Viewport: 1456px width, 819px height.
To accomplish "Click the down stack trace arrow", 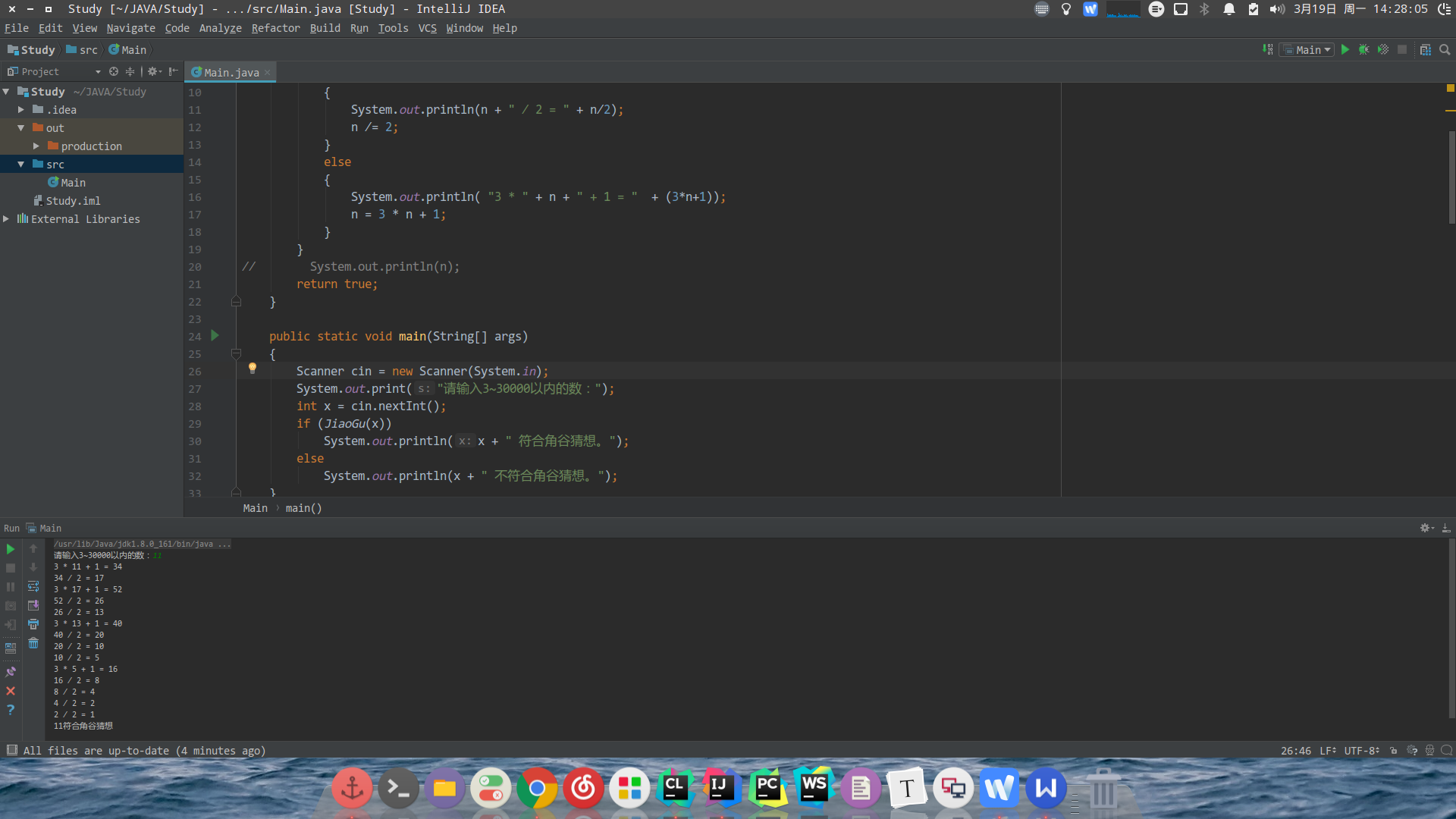I will click(33, 567).
